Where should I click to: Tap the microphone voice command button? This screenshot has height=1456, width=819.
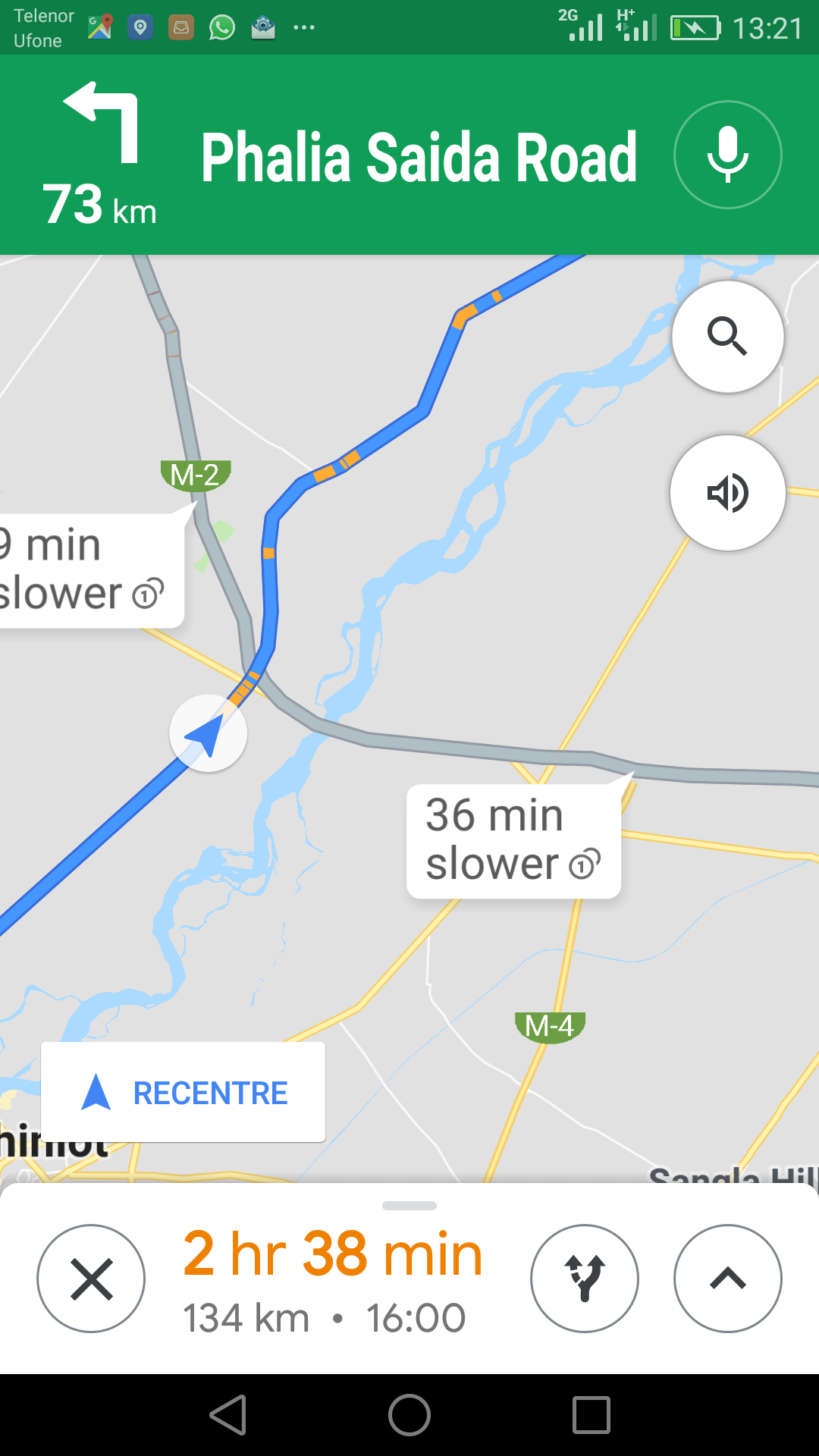click(728, 155)
